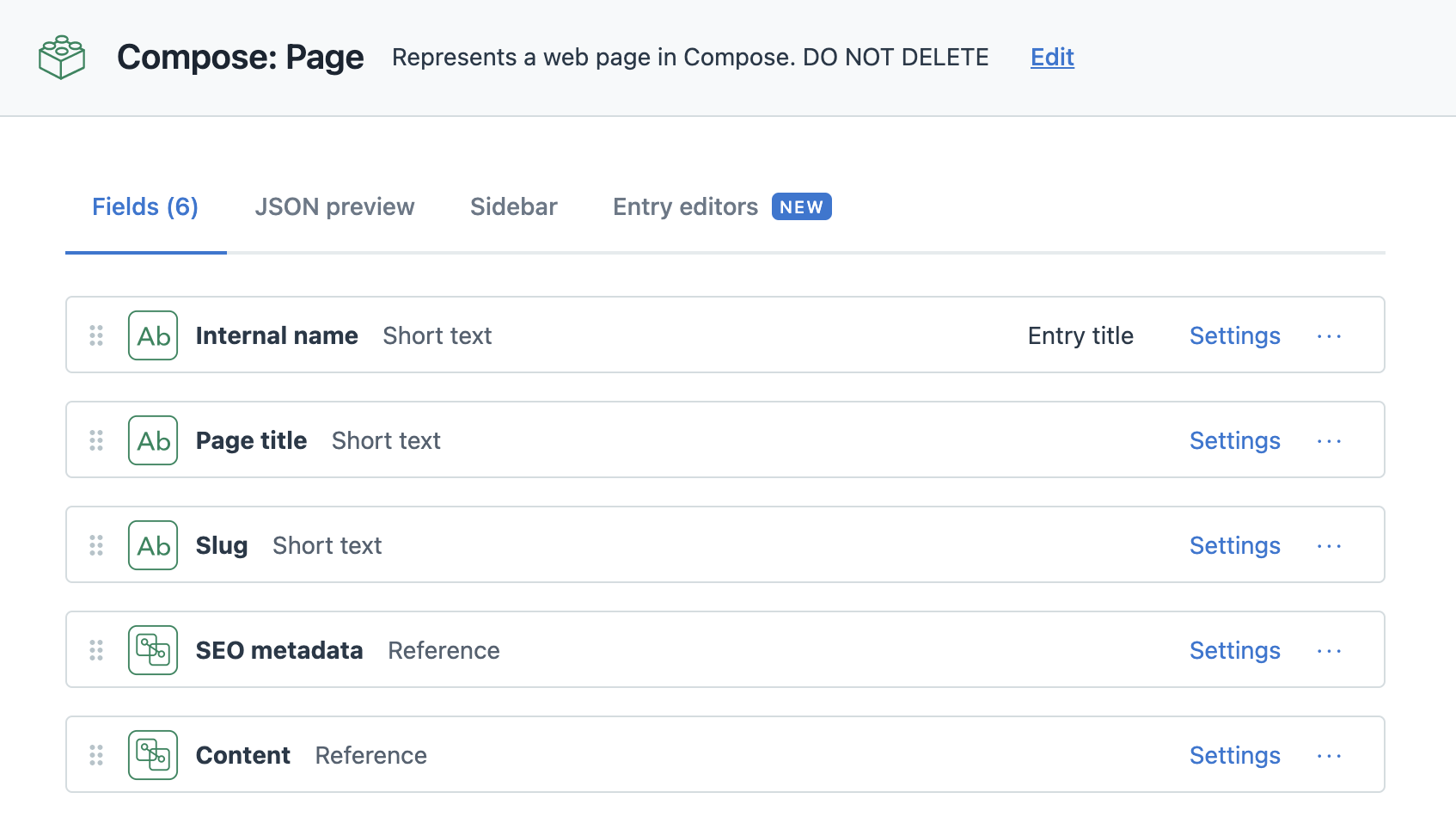The image size is (1456, 817).
Task: Grab the Content field drag handle
Action: pyautogui.click(x=96, y=755)
